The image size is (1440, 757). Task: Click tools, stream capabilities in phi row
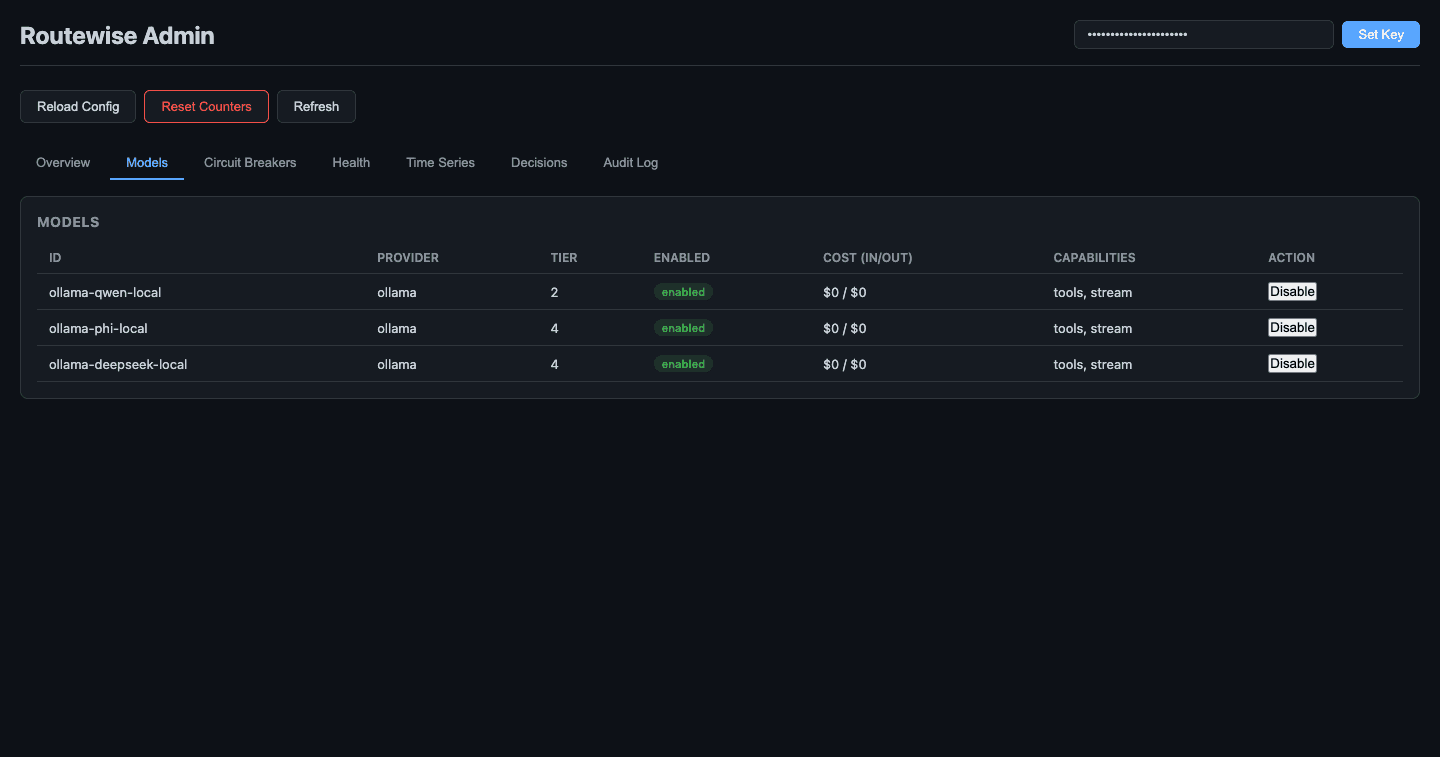1092,328
